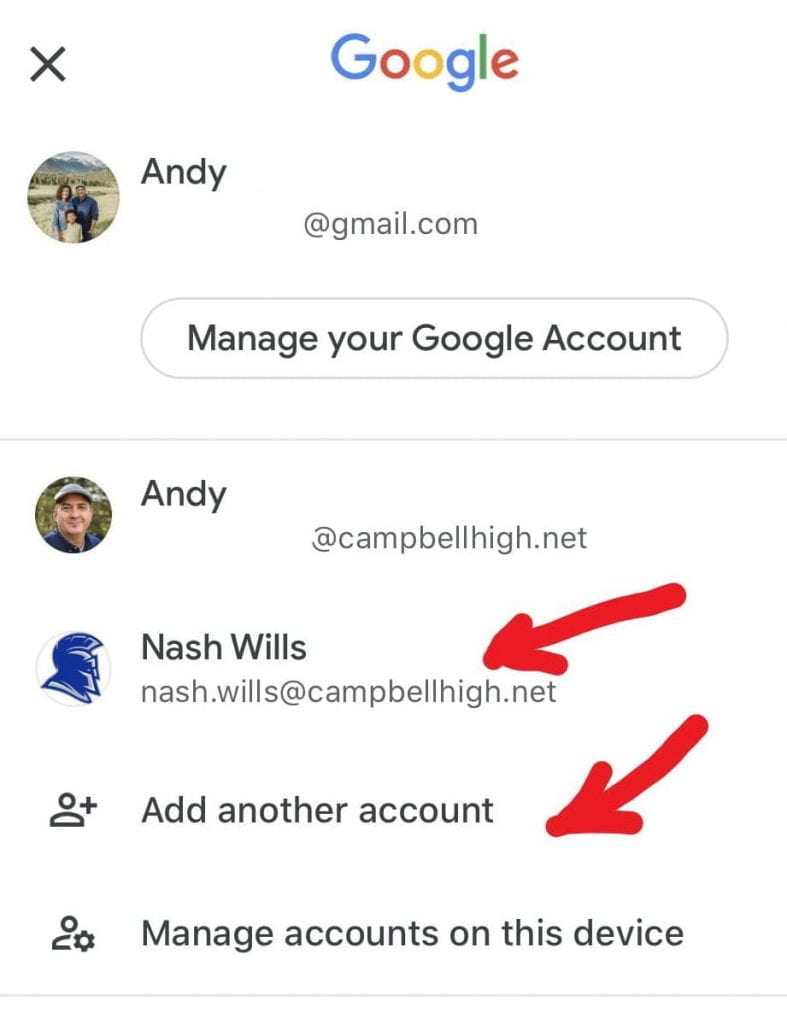Click the colorful Google logo
The height and width of the screenshot is (1024, 787).
point(425,62)
